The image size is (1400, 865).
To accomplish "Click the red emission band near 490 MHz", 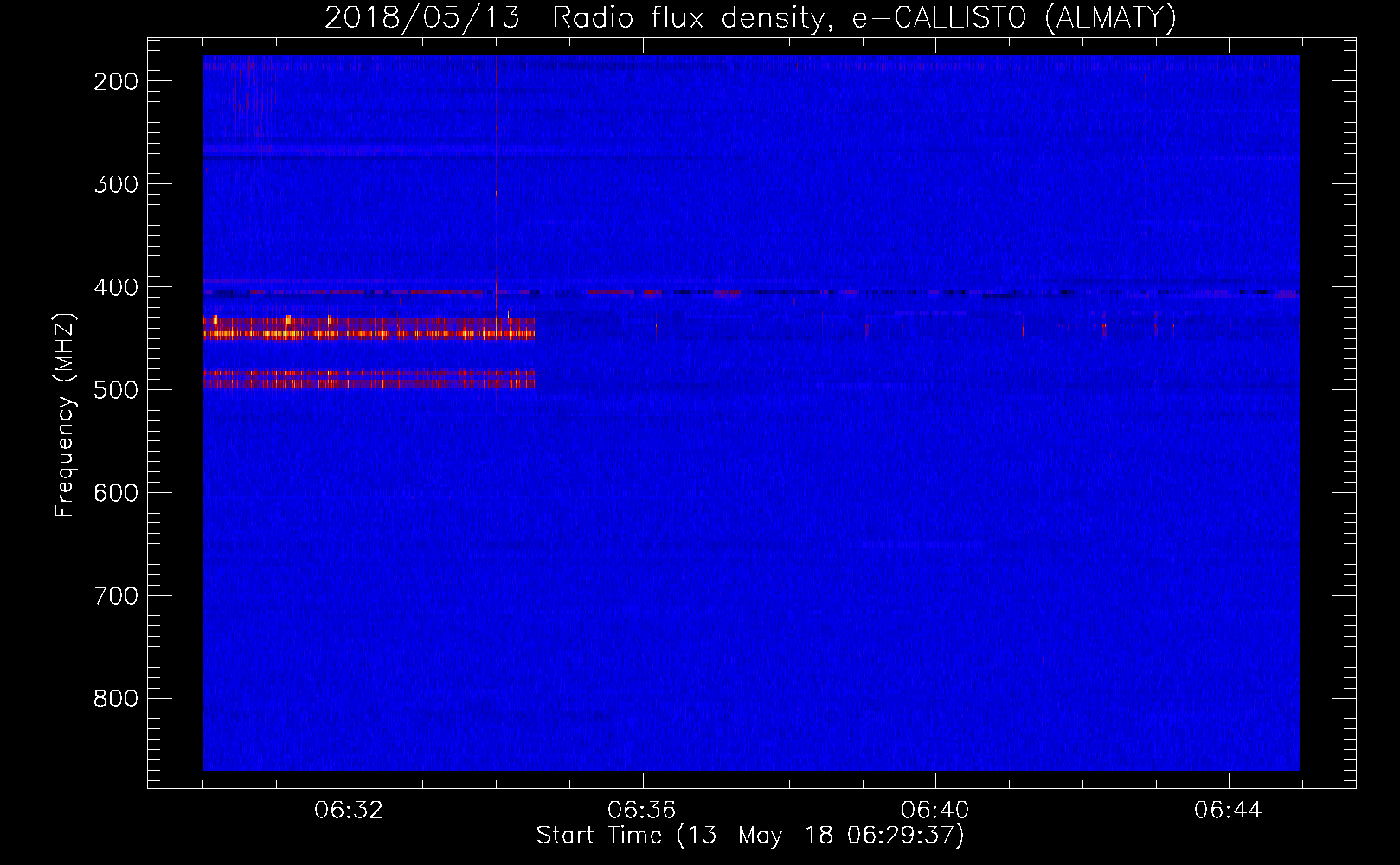I will tap(369, 379).
